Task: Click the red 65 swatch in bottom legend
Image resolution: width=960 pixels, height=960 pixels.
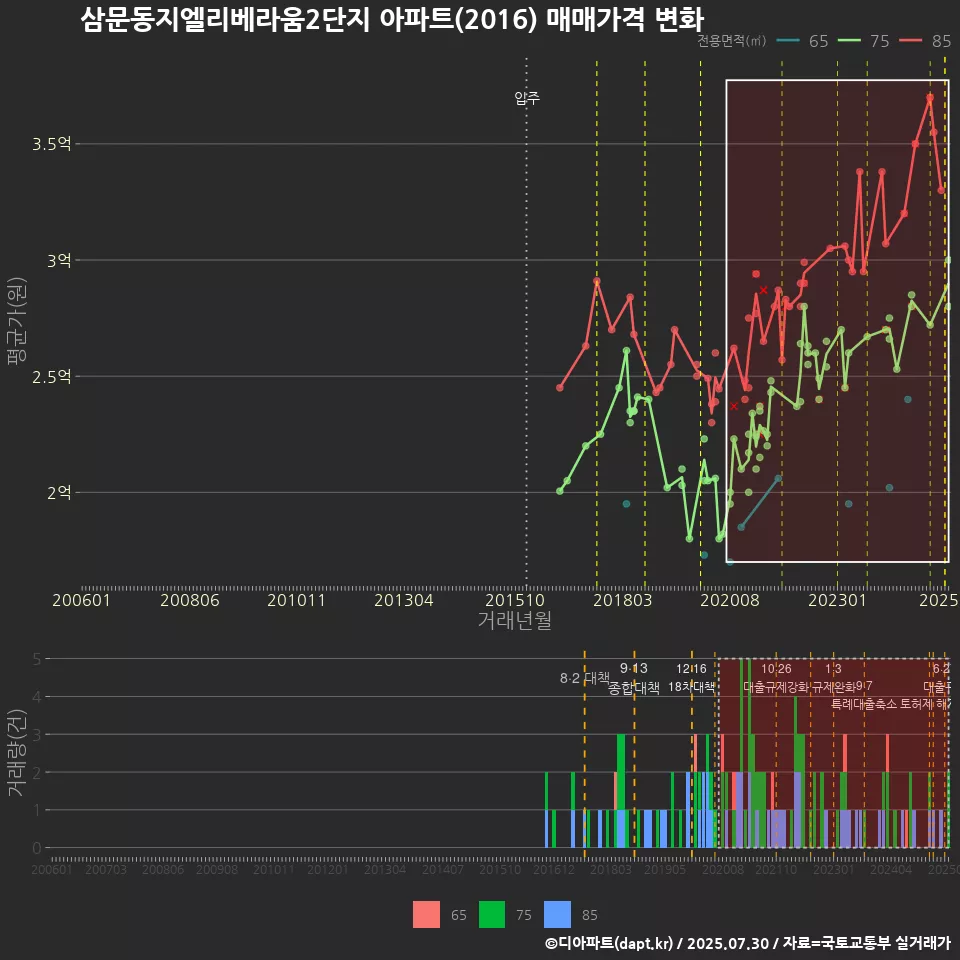Action: 426,915
